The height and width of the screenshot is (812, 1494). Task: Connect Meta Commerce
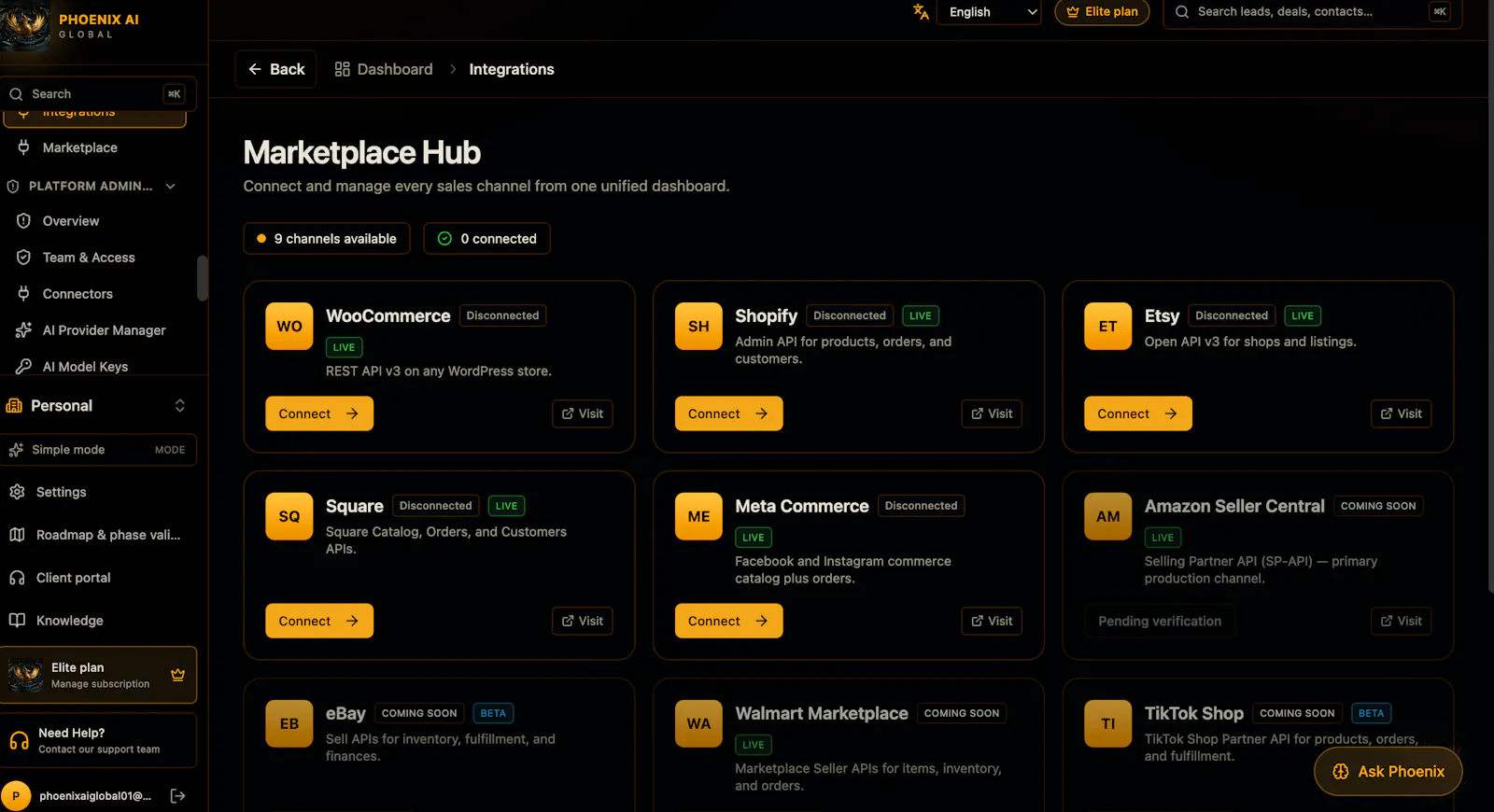tap(729, 621)
